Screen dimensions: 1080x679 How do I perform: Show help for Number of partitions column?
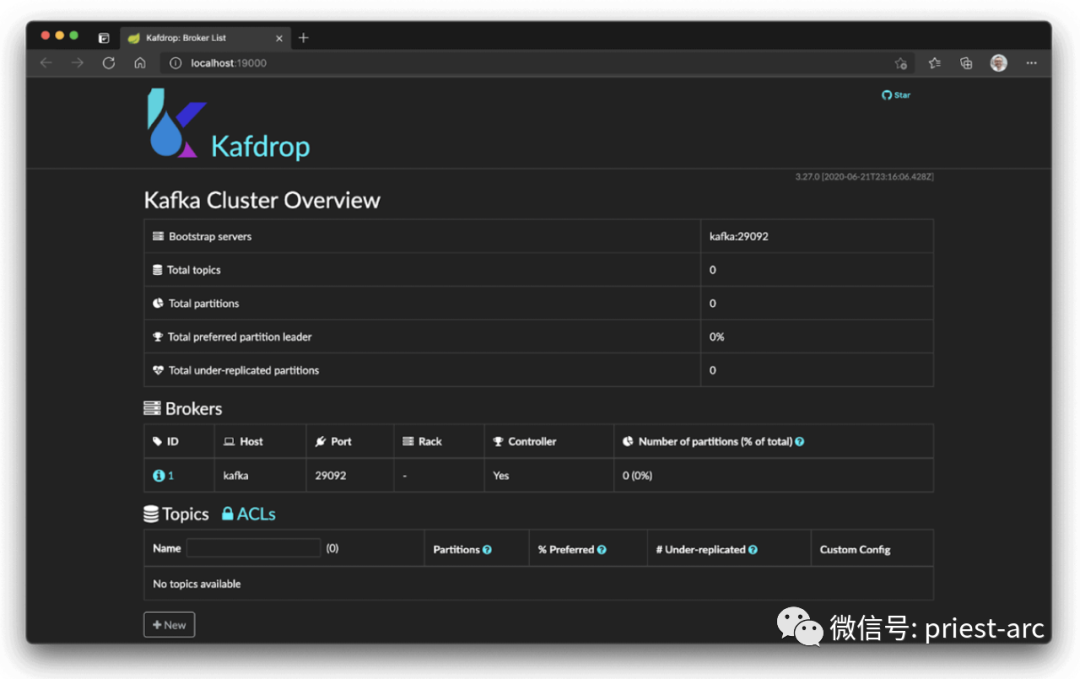[800, 441]
